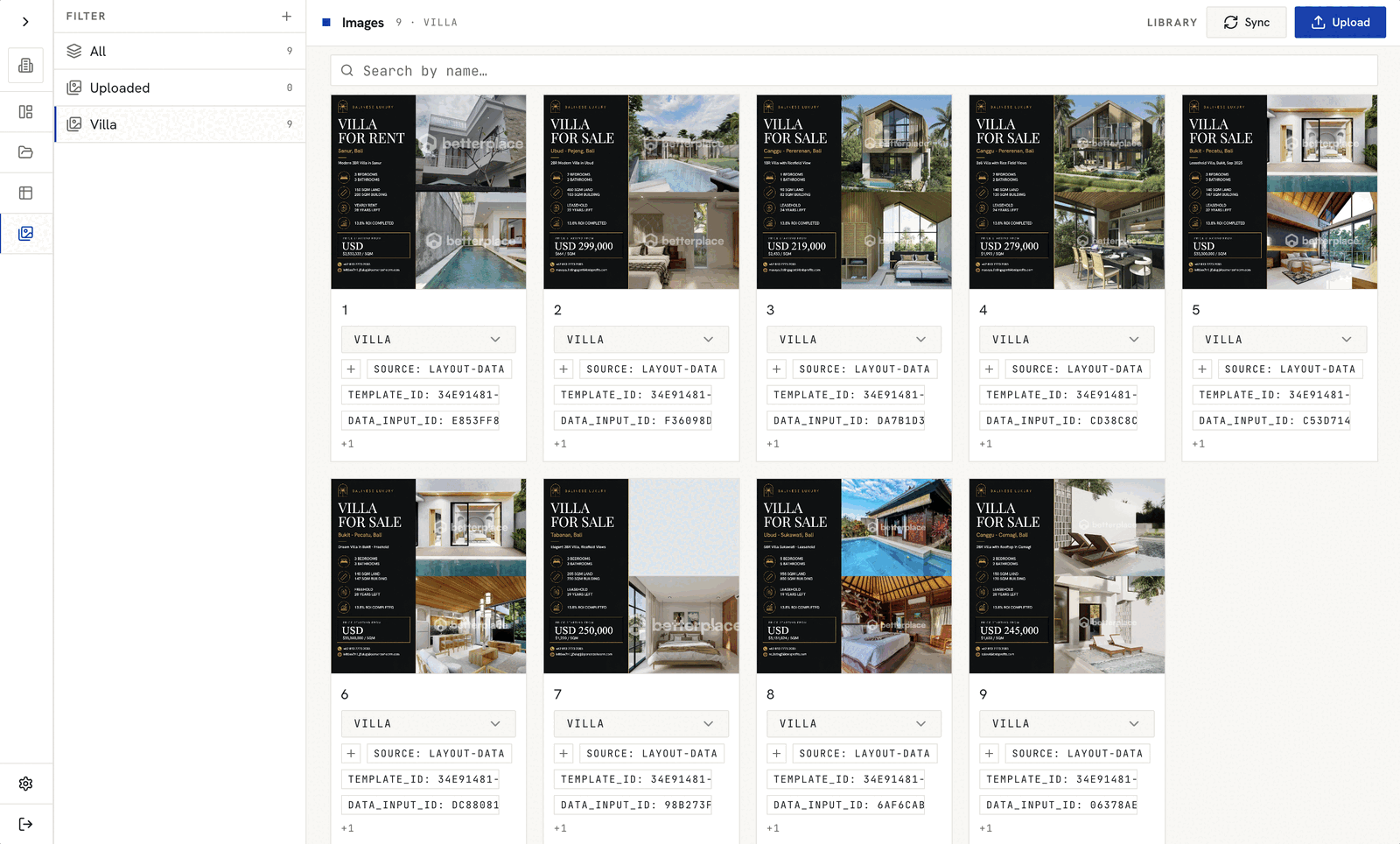The height and width of the screenshot is (844, 1400).
Task: Add a tag to image 2
Action: pos(563,369)
